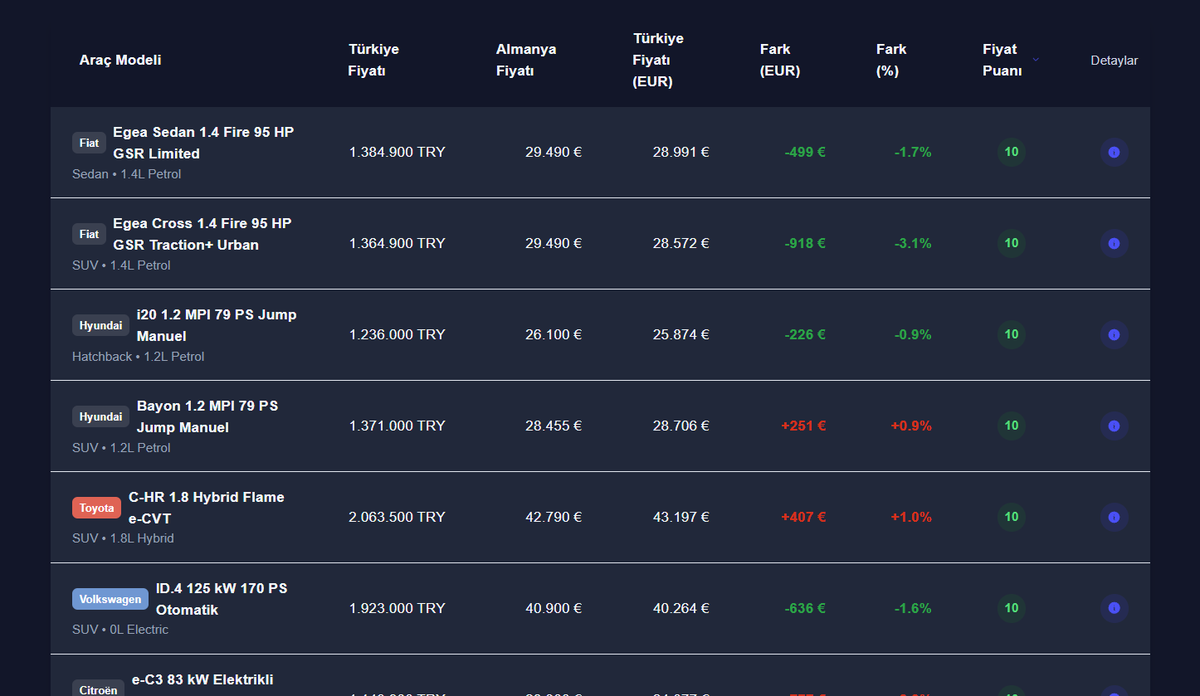Screen dimensions: 1200x696
Task: Click EUR price 28.991 €
Action: 681,152
